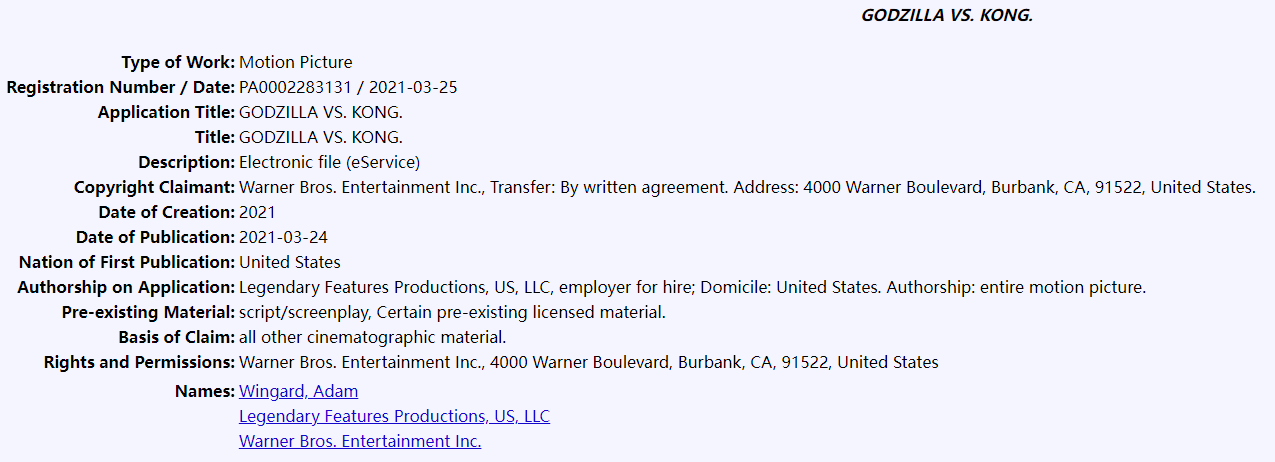Click the Title field value text
This screenshot has height=462, width=1275.
coord(321,137)
